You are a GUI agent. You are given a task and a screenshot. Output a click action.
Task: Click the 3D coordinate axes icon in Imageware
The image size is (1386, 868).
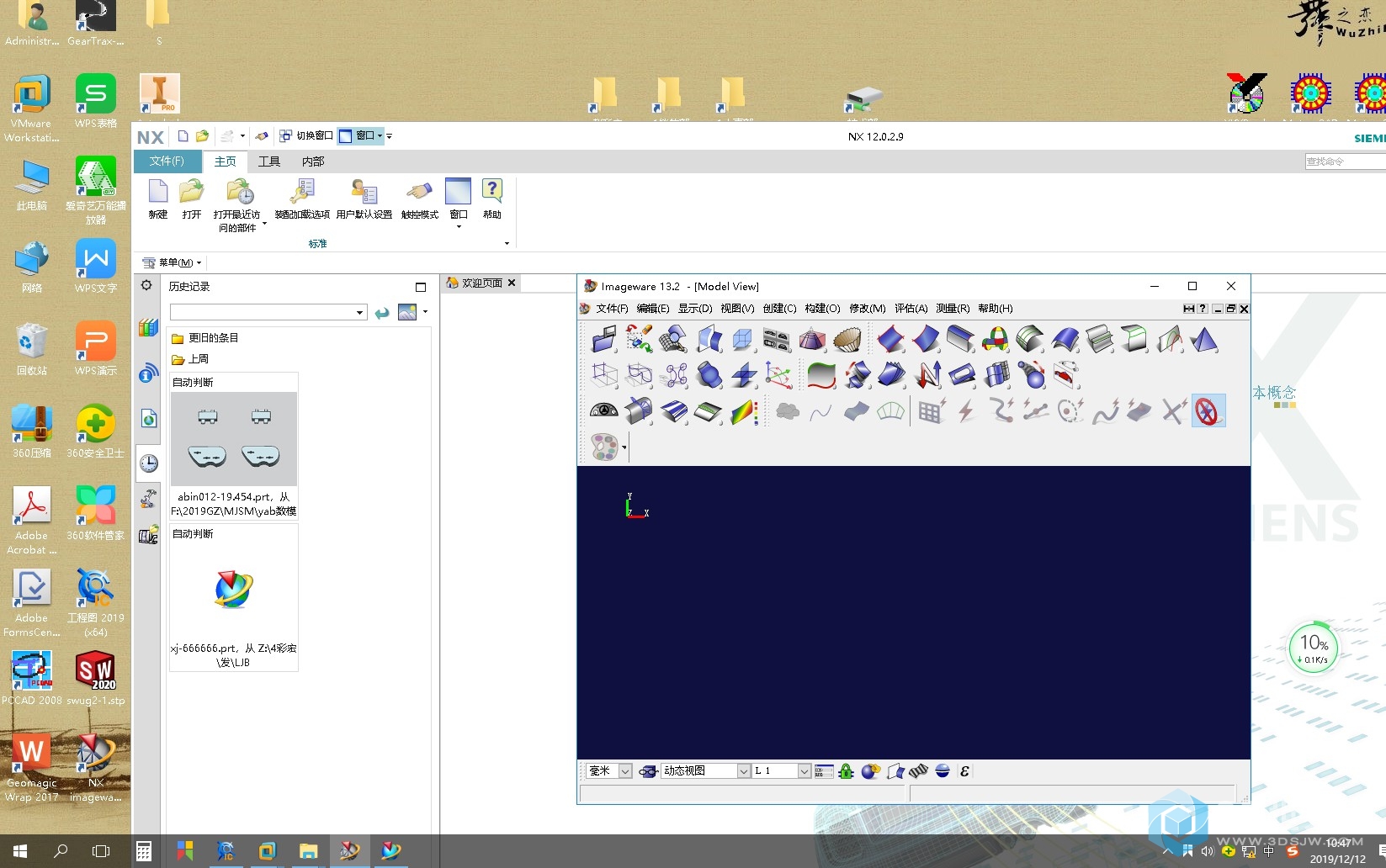point(778,375)
